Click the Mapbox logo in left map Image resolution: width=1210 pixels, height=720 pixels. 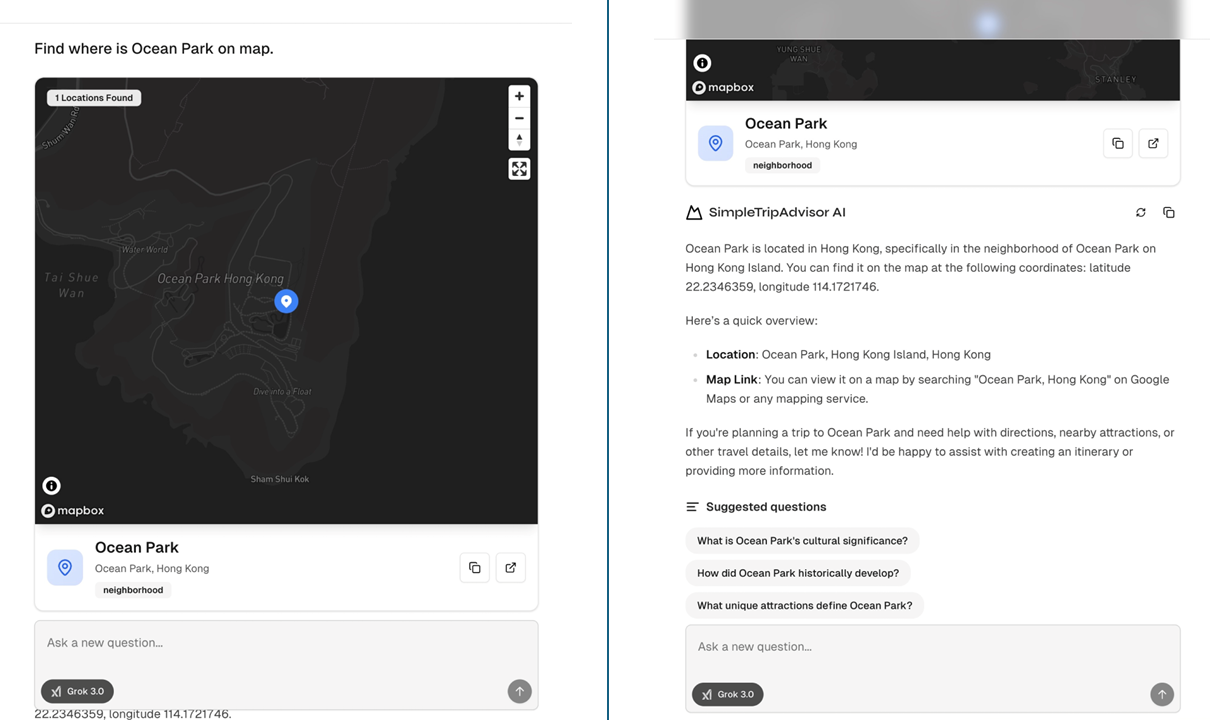(73, 511)
